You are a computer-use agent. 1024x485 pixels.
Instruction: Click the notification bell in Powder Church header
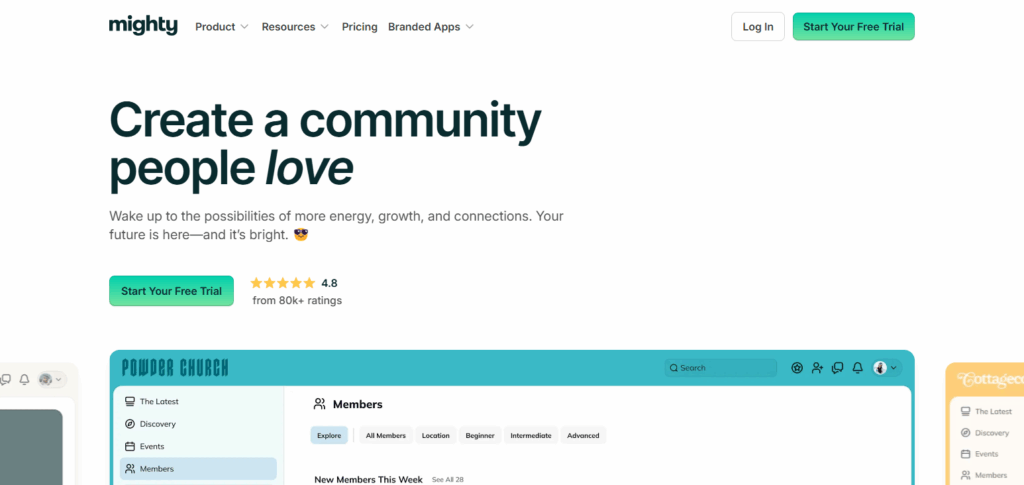point(858,368)
